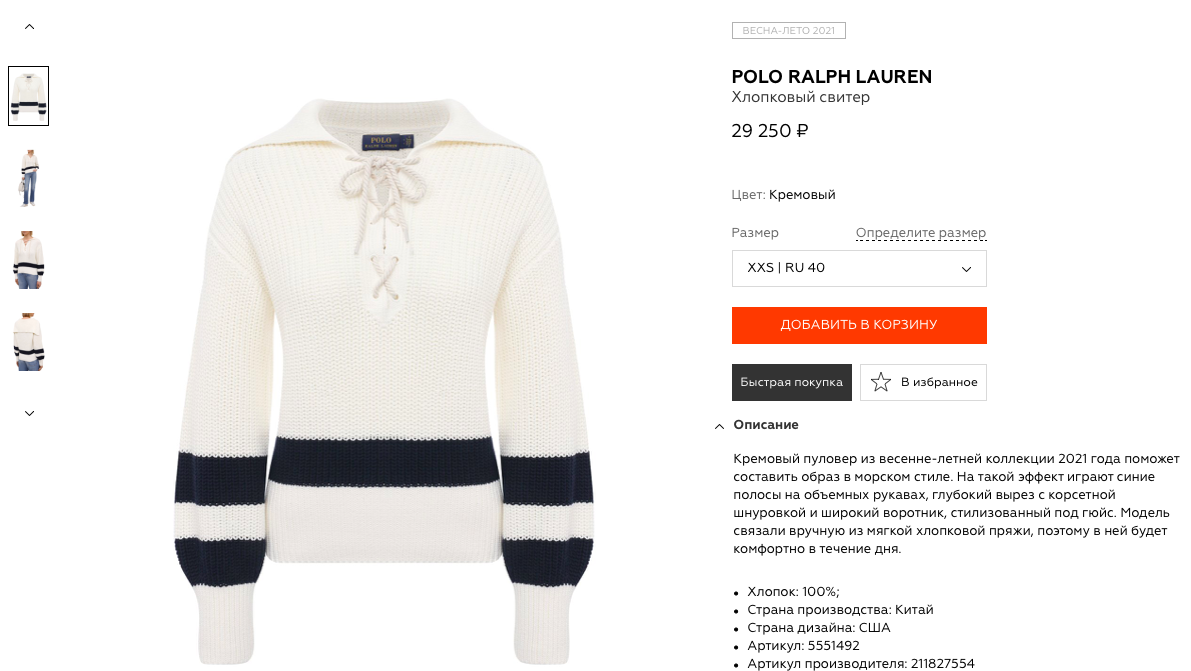Click the Хлопковый свитер product title
The height and width of the screenshot is (671, 1191).
tap(801, 97)
